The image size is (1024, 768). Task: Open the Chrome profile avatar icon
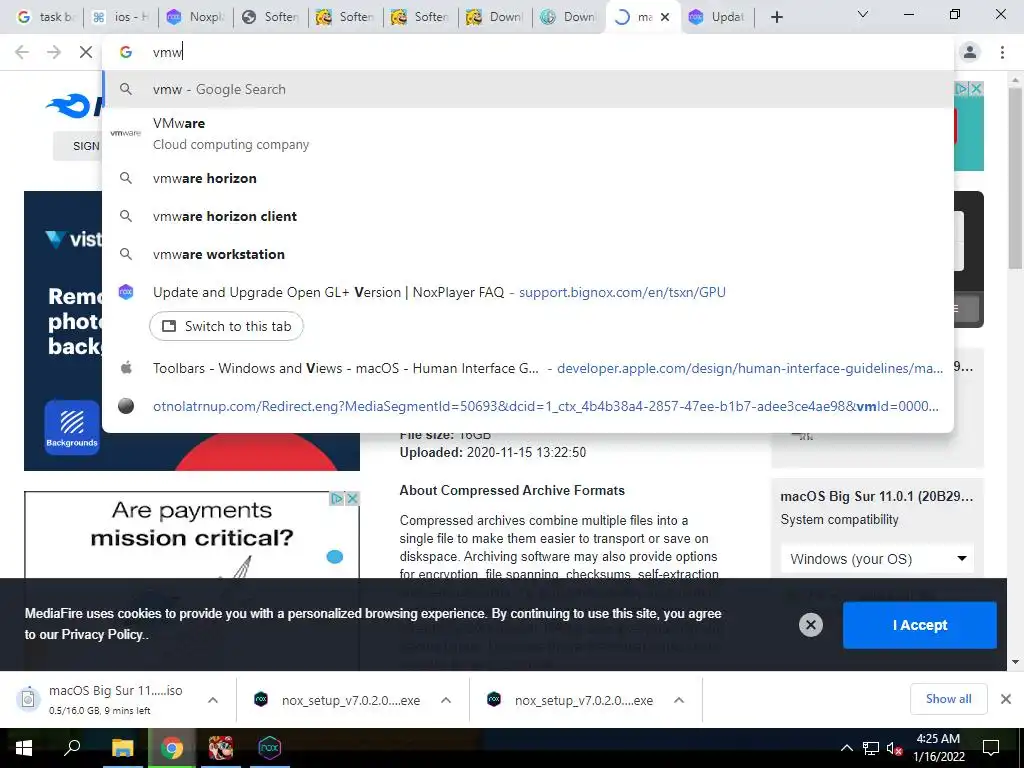coord(970,52)
